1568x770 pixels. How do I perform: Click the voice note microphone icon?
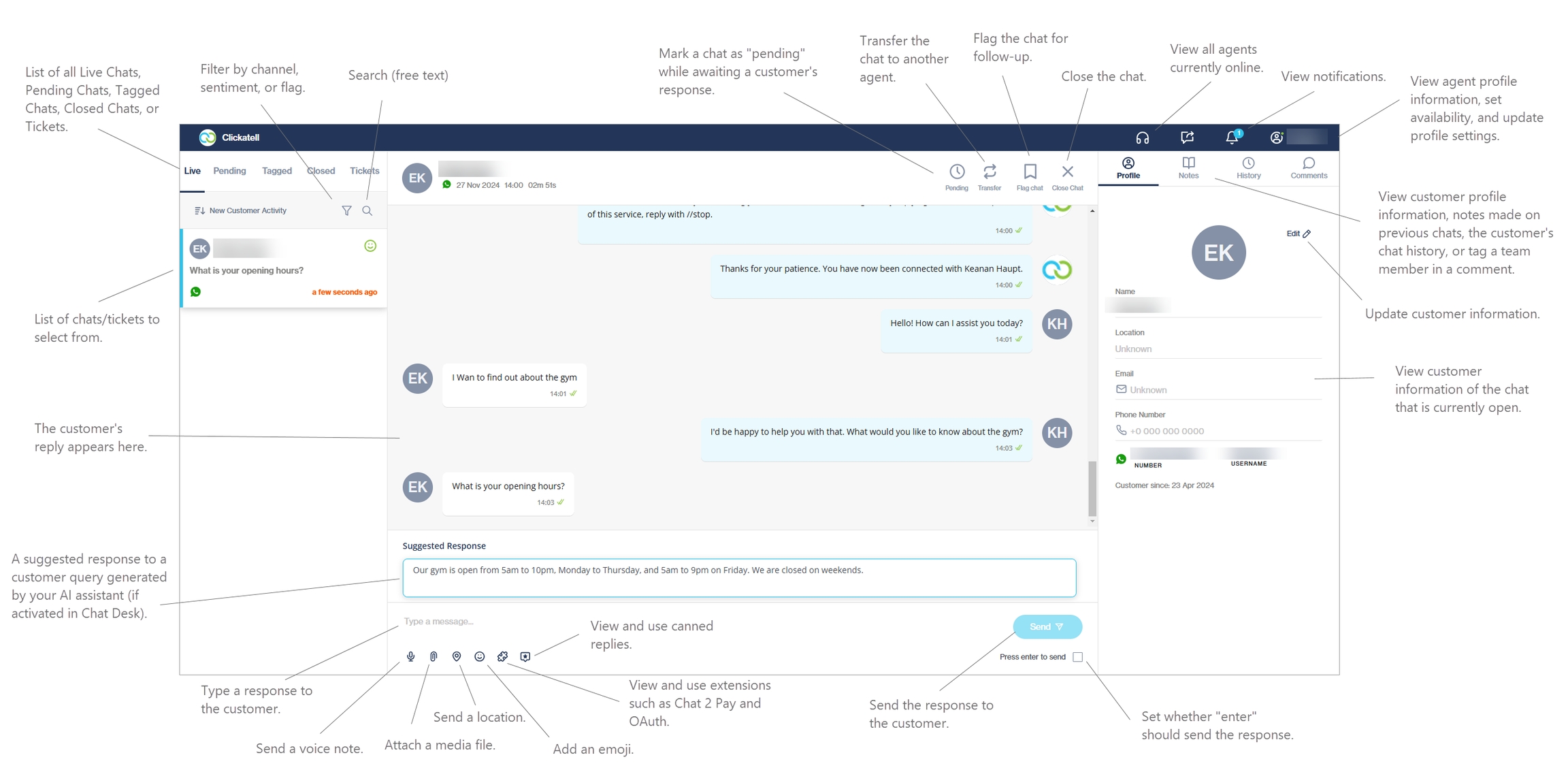410,656
